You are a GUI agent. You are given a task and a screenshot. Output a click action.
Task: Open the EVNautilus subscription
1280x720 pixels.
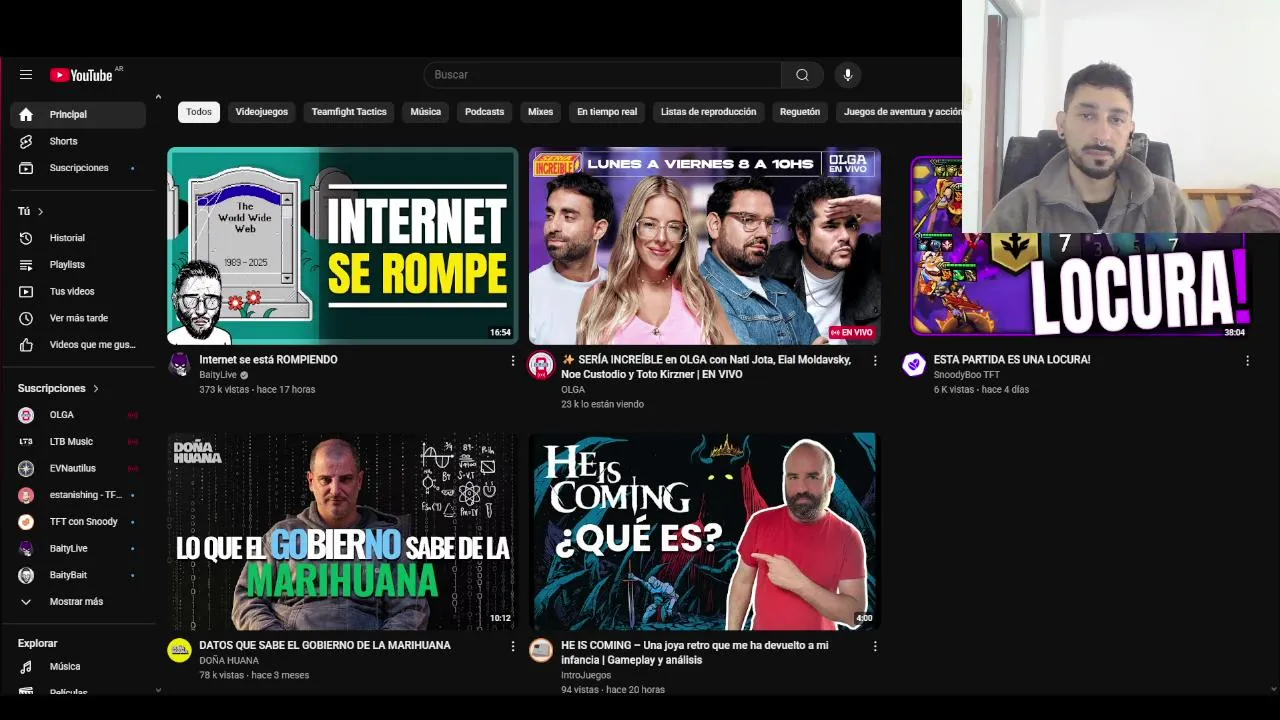(x=78, y=468)
